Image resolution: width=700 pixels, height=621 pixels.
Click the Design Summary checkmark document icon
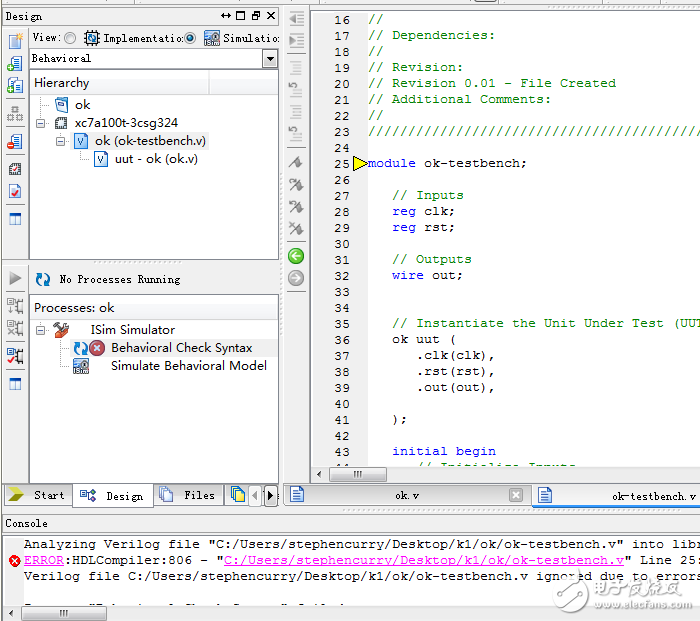point(15,191)
